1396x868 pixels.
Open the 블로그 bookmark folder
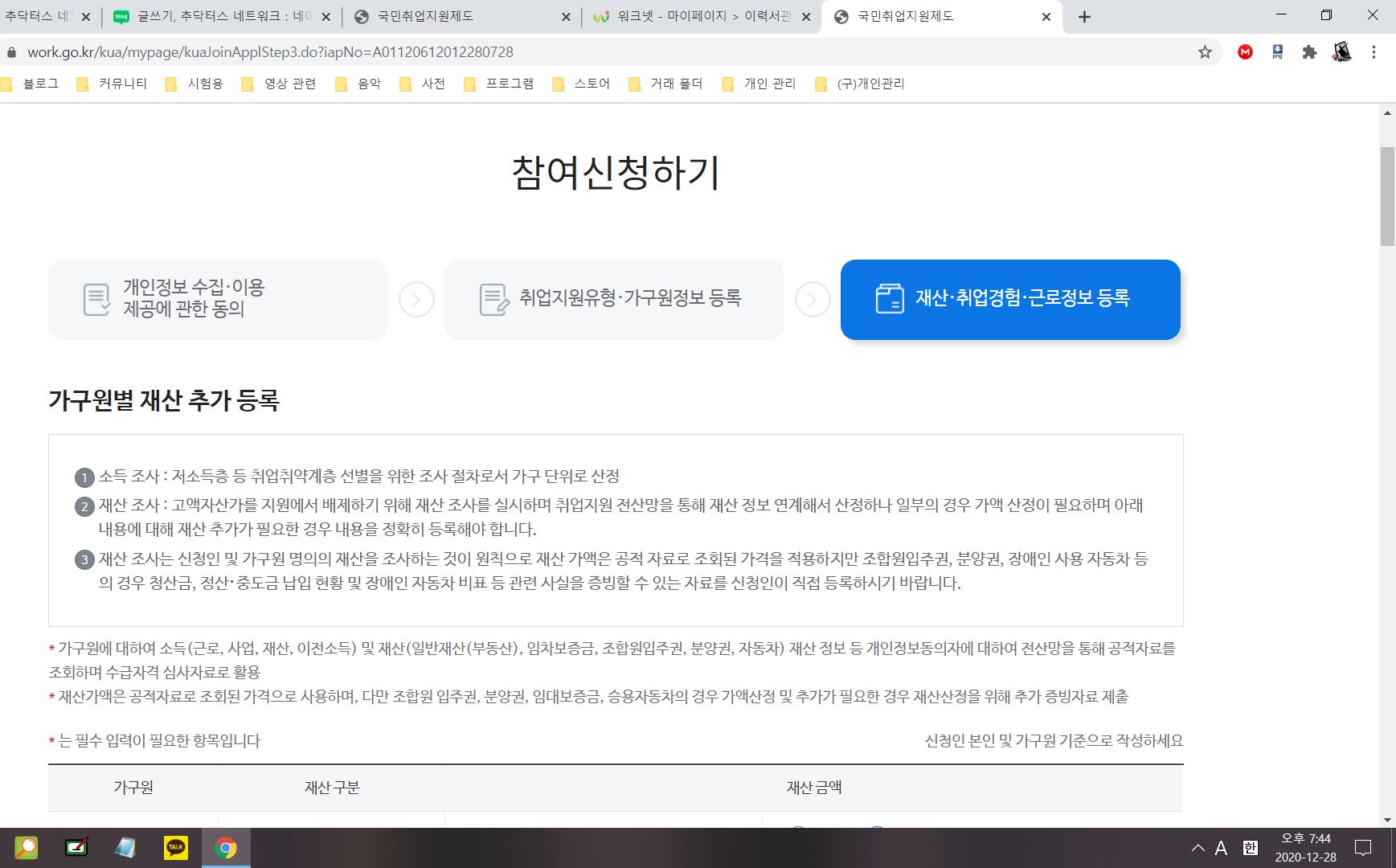click(x=31, y=84)
